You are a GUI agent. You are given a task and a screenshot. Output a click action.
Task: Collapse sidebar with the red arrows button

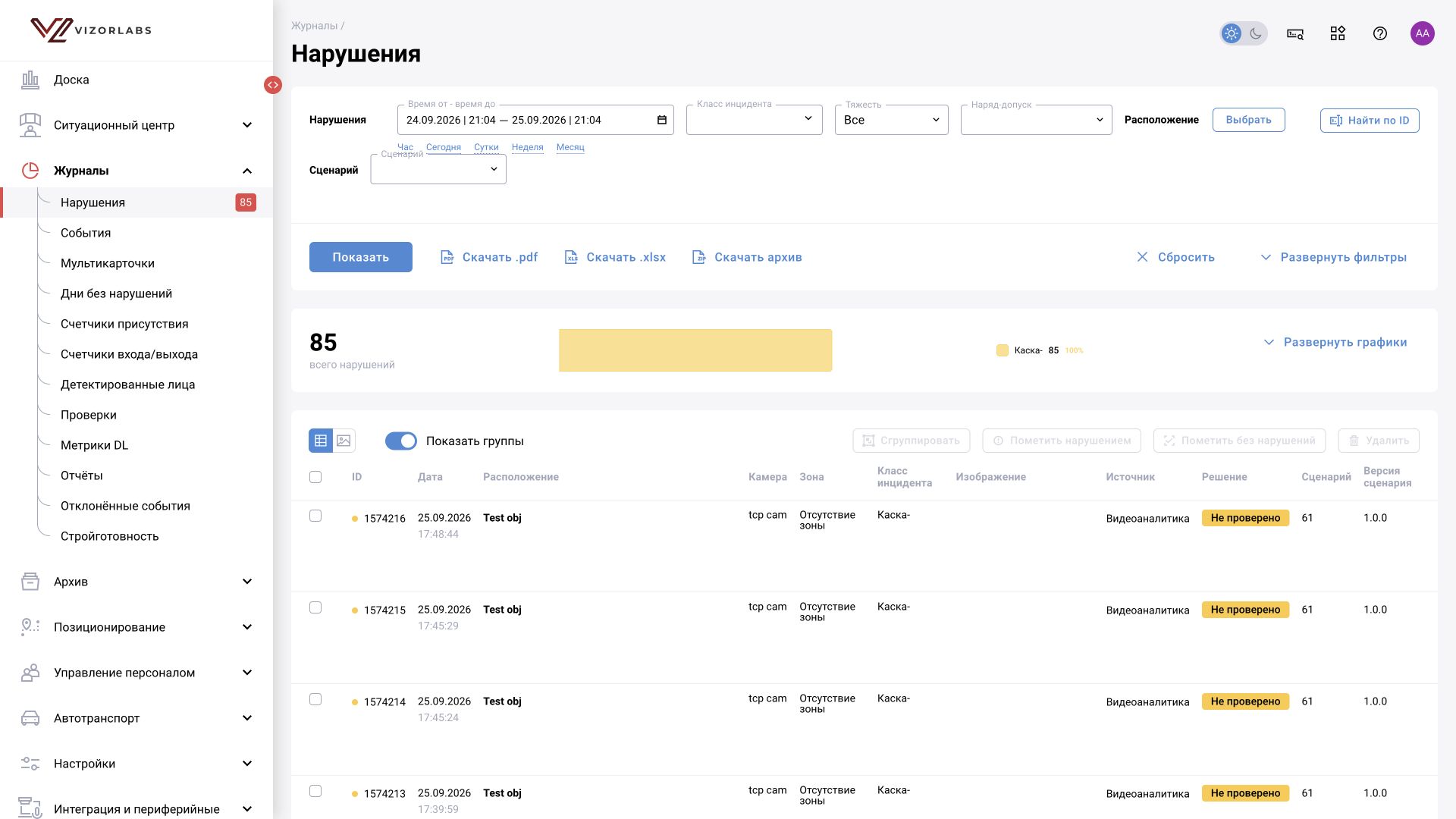point(273,85)
